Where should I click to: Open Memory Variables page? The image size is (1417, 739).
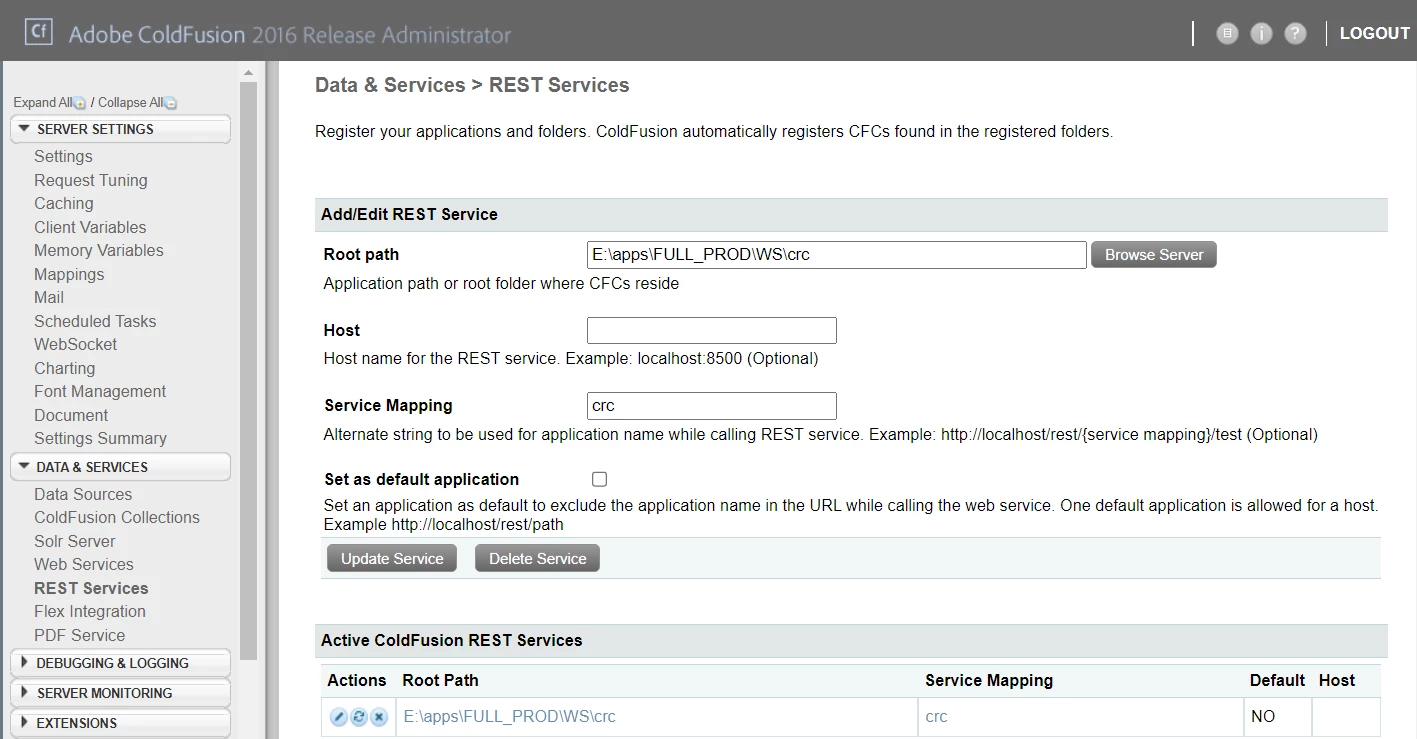tap(99, 250)
